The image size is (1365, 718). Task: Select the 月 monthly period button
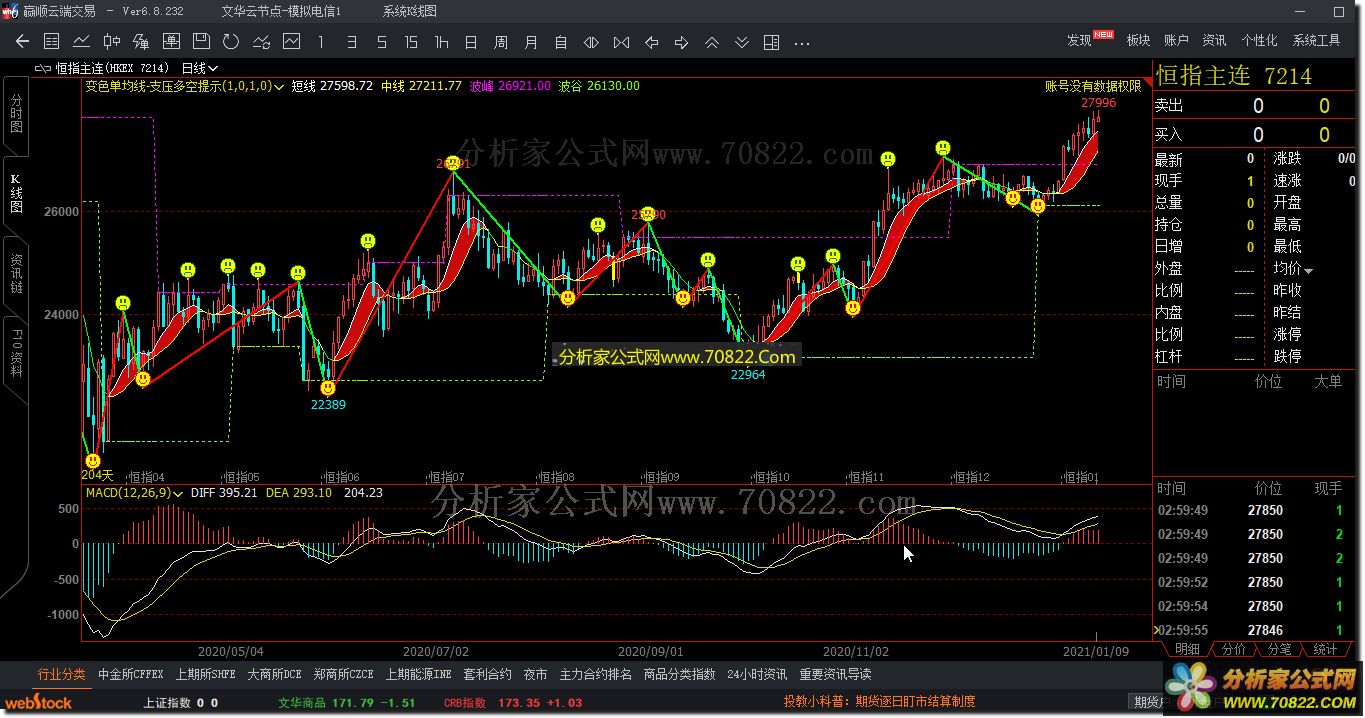coord(531,42)
